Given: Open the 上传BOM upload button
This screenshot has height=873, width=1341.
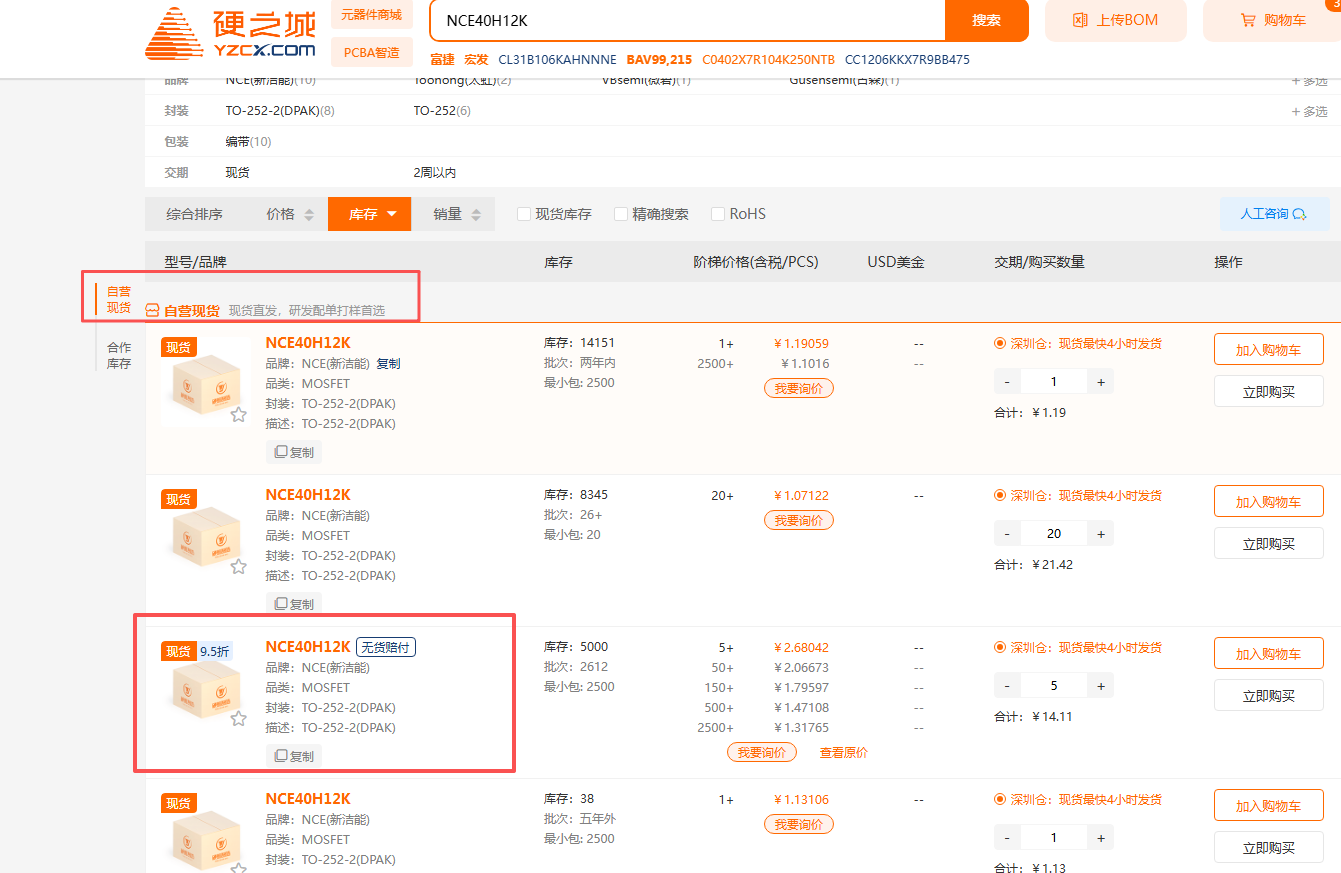Looking at the screenshot, I should (1116, 20).
